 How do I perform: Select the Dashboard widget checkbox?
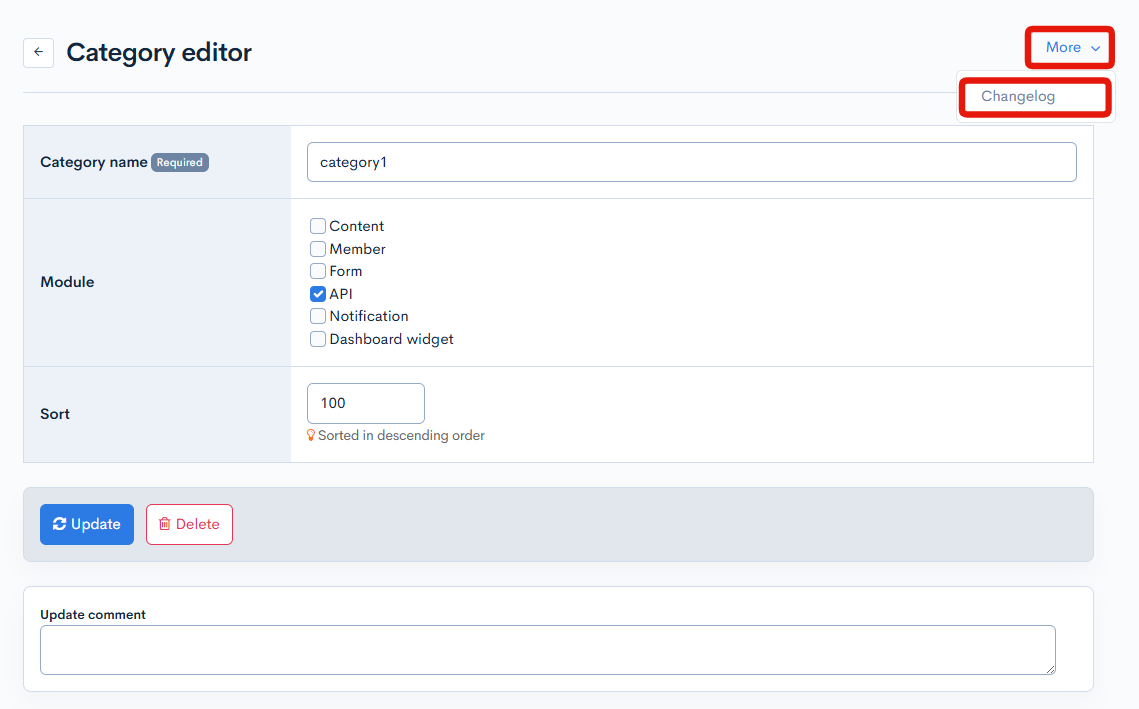coord(318,339)
